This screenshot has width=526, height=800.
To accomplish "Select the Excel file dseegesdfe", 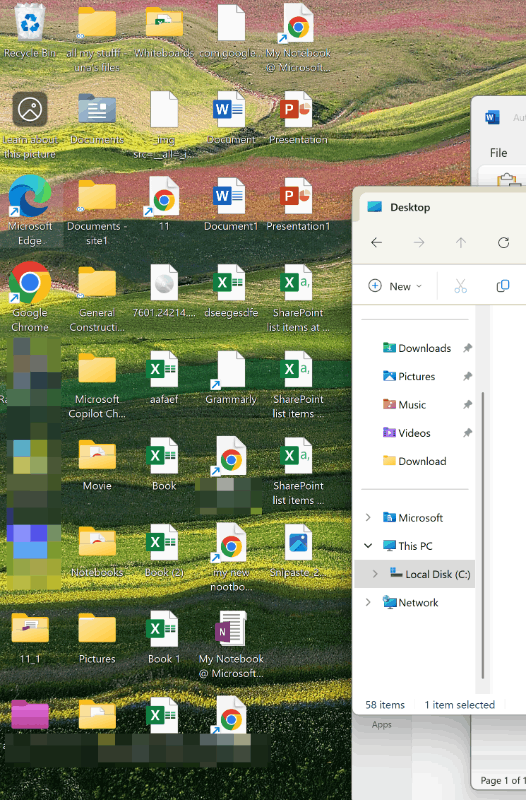I will click(x=231, y=291).
